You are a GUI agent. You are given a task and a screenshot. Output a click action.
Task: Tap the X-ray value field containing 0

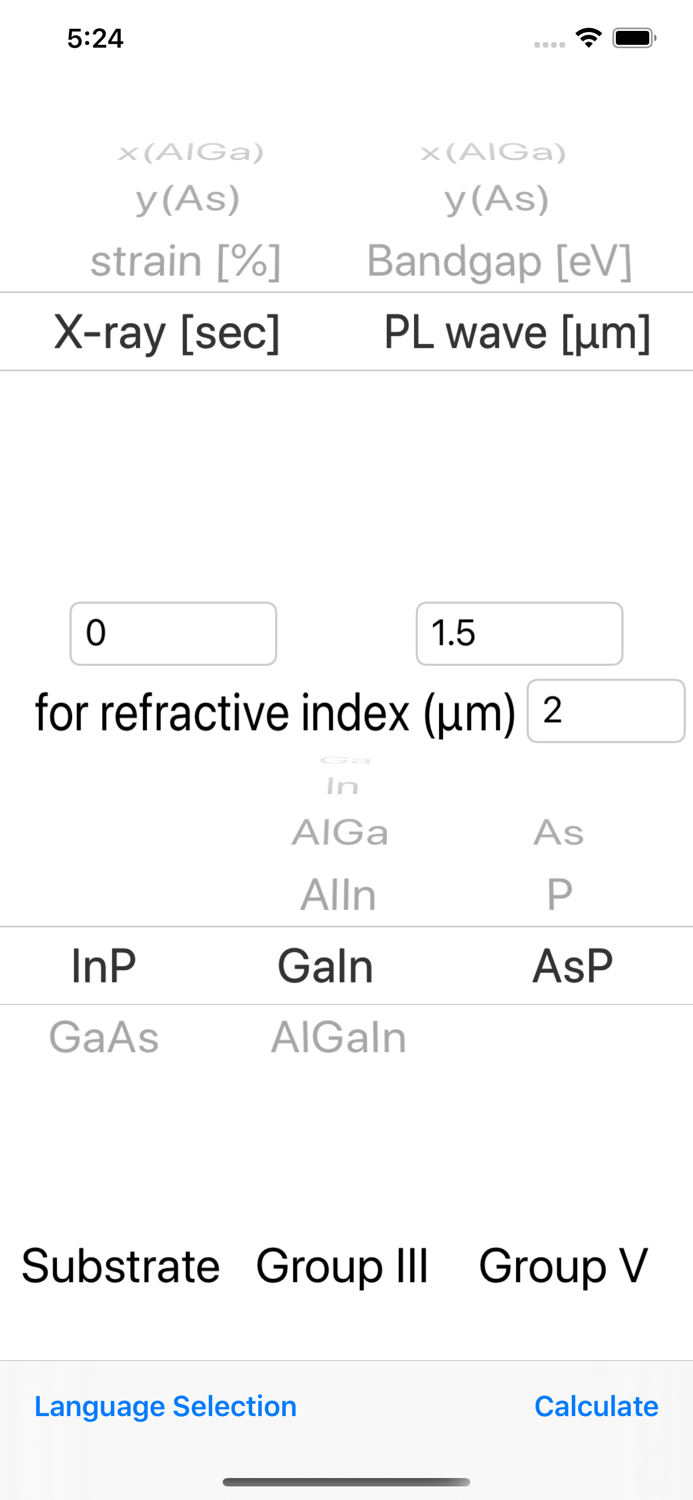pyautogui.click(x=173, y=633)
